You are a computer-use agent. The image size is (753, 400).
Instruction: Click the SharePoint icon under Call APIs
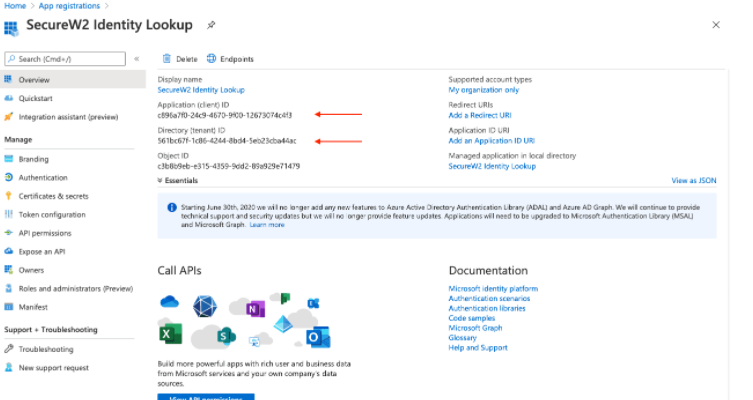tap(225, 336)
